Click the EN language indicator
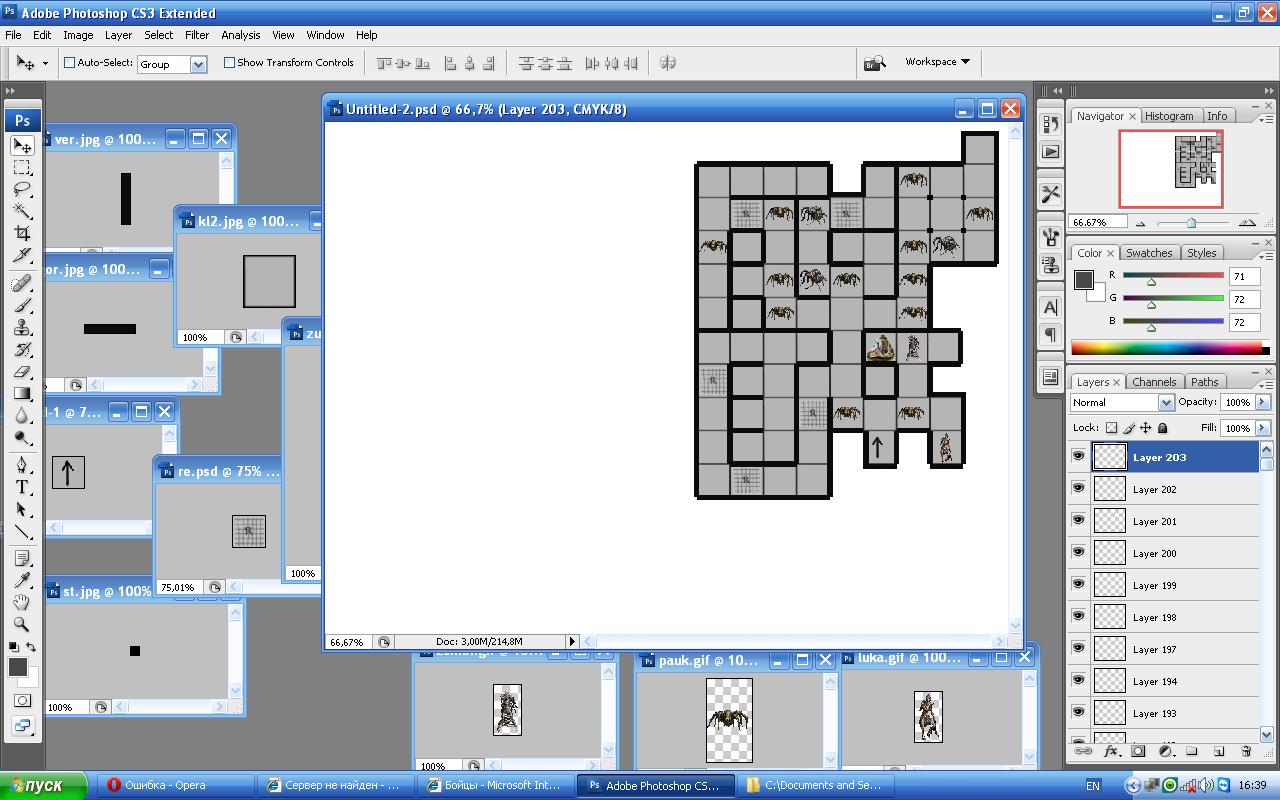 (1093, 786)
